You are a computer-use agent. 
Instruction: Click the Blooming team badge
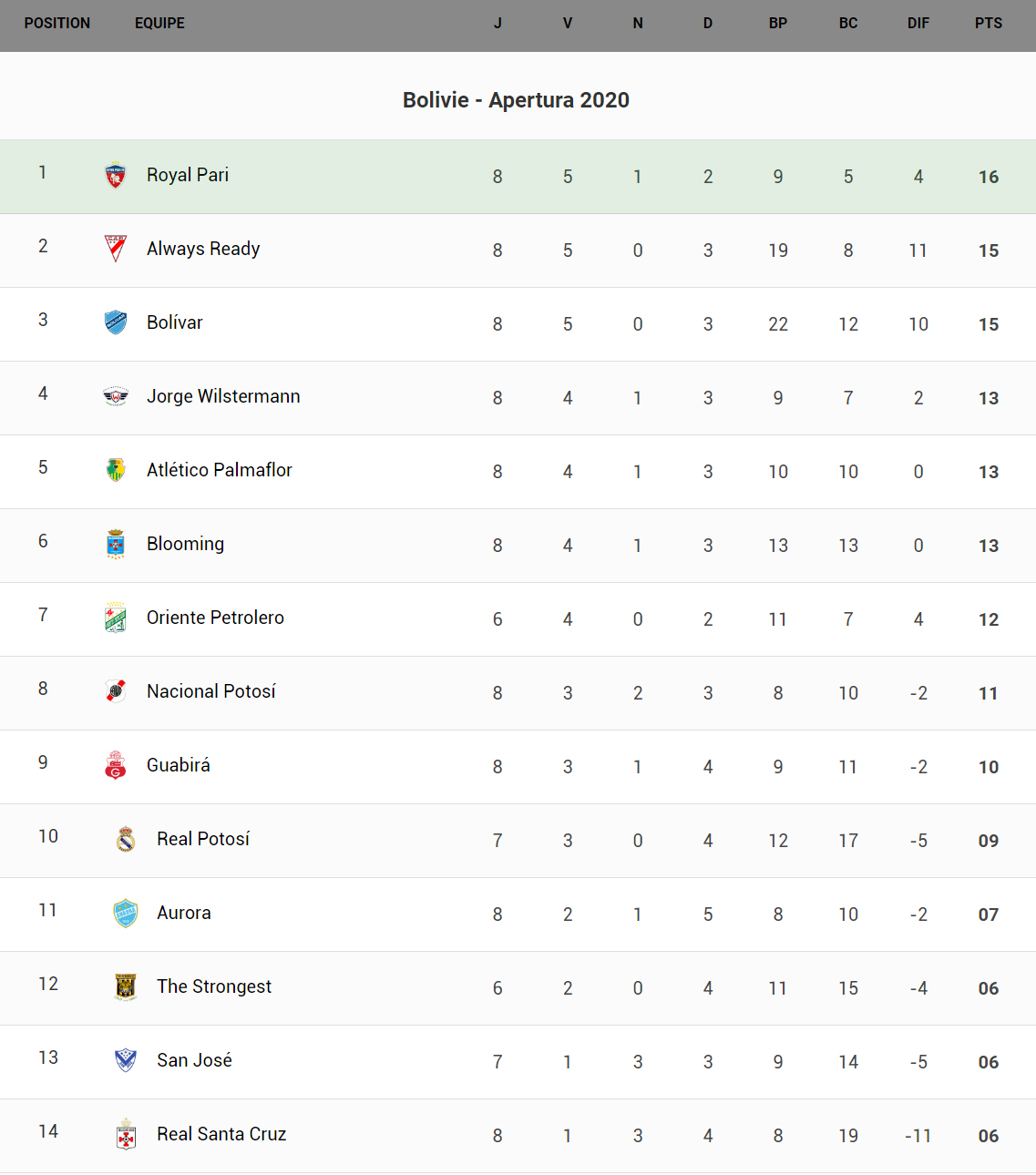[116, 544]
